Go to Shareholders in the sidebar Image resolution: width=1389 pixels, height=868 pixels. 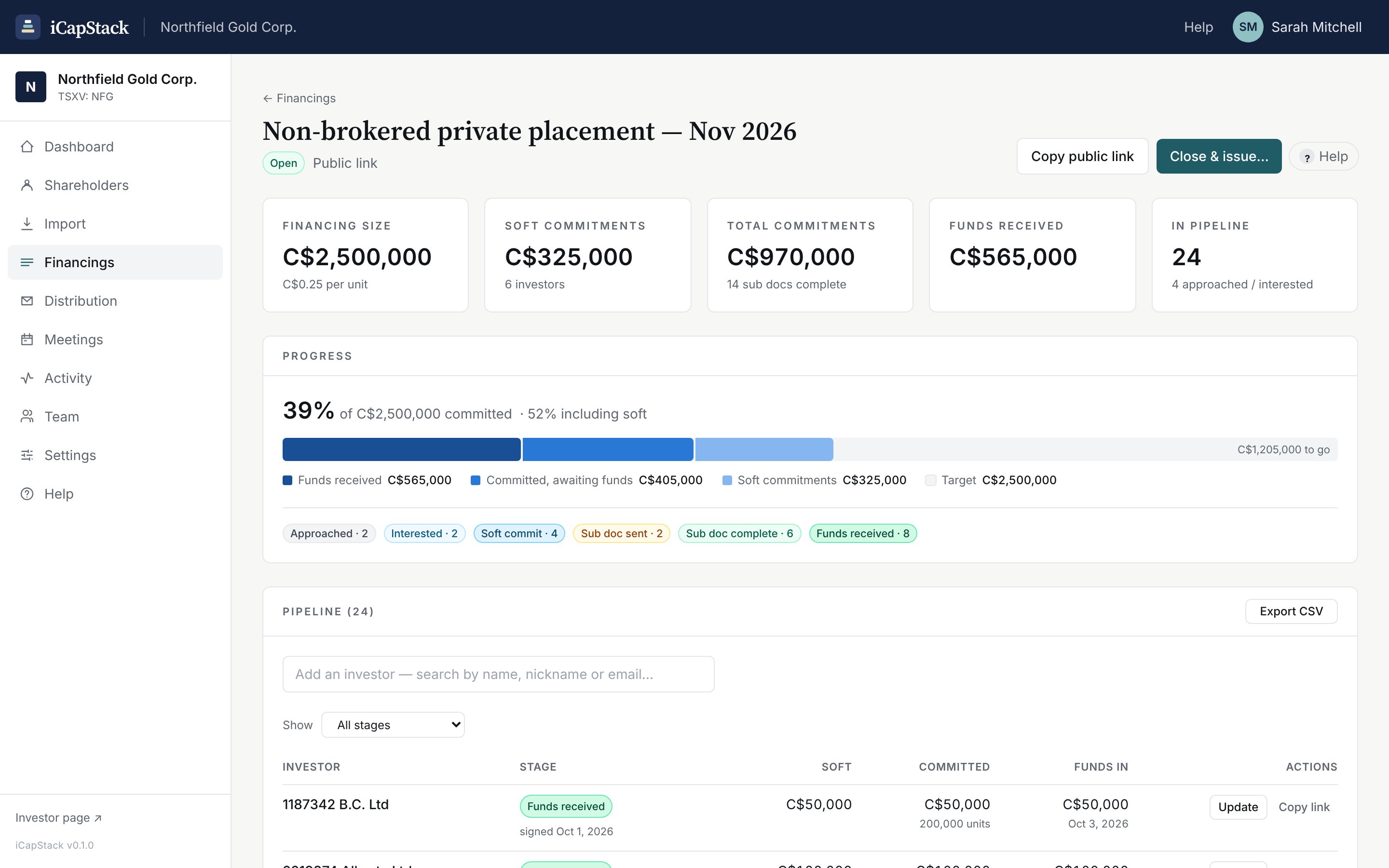coord(115,185)
